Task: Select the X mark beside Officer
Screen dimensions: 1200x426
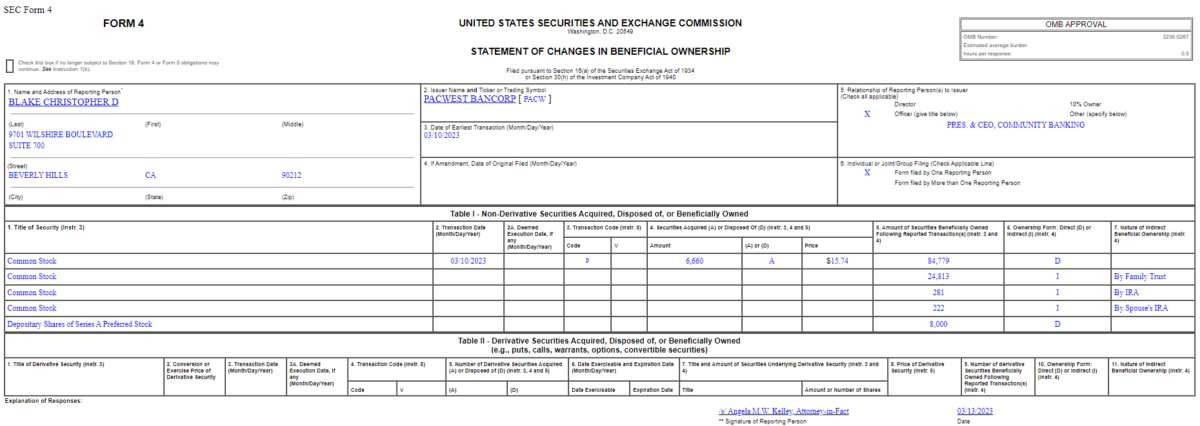Action: click(867, 114)
